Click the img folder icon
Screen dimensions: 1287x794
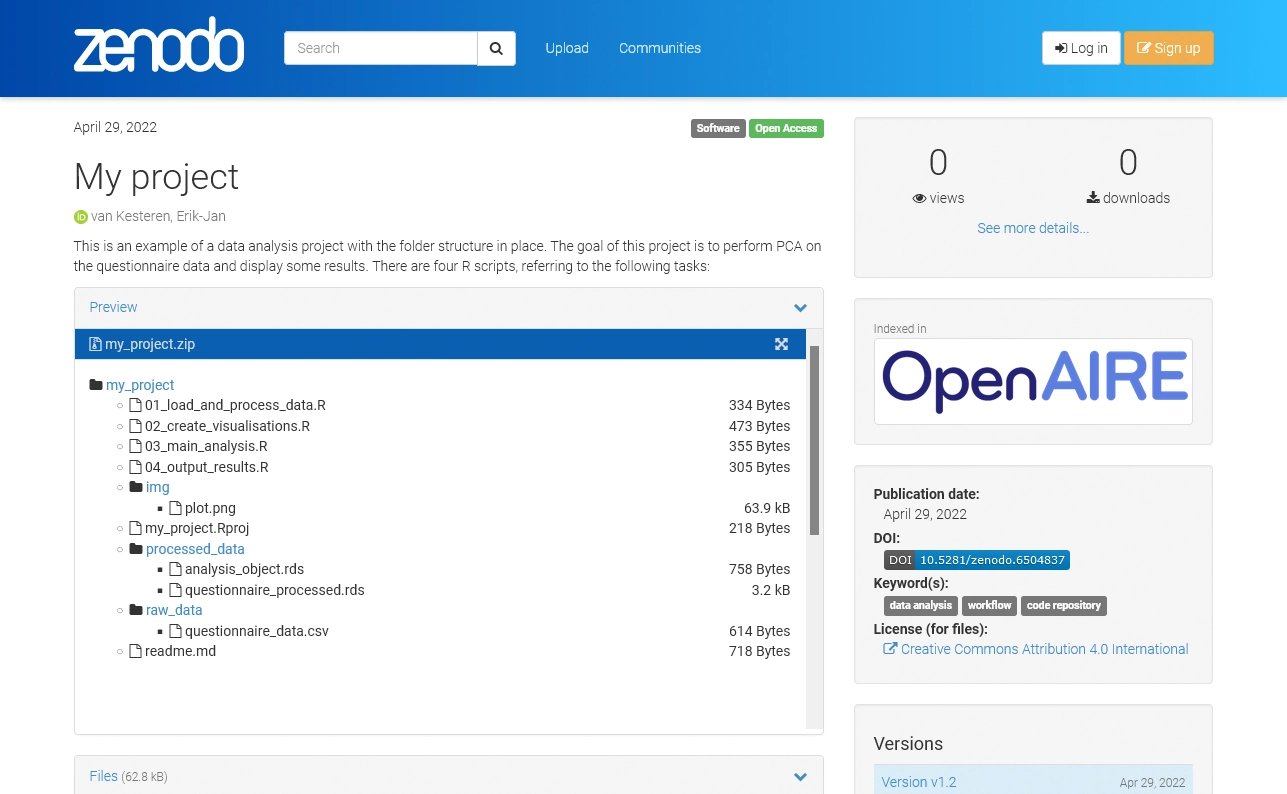(x=136, y=487)
